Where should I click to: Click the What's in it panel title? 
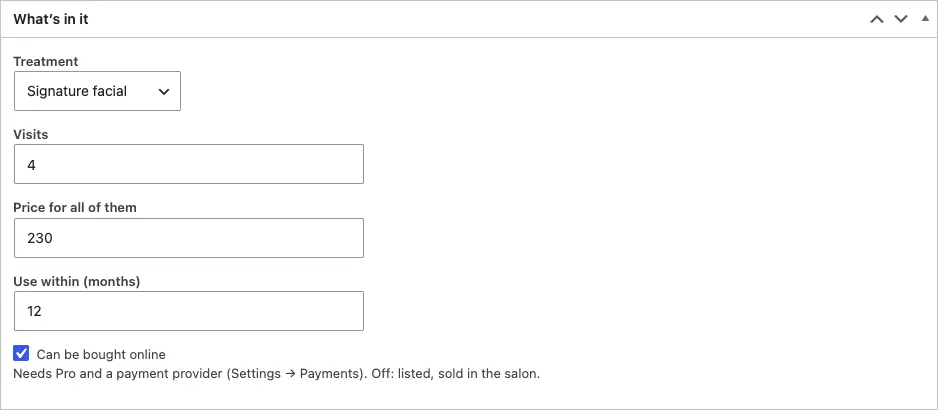[x=51, y=19]
